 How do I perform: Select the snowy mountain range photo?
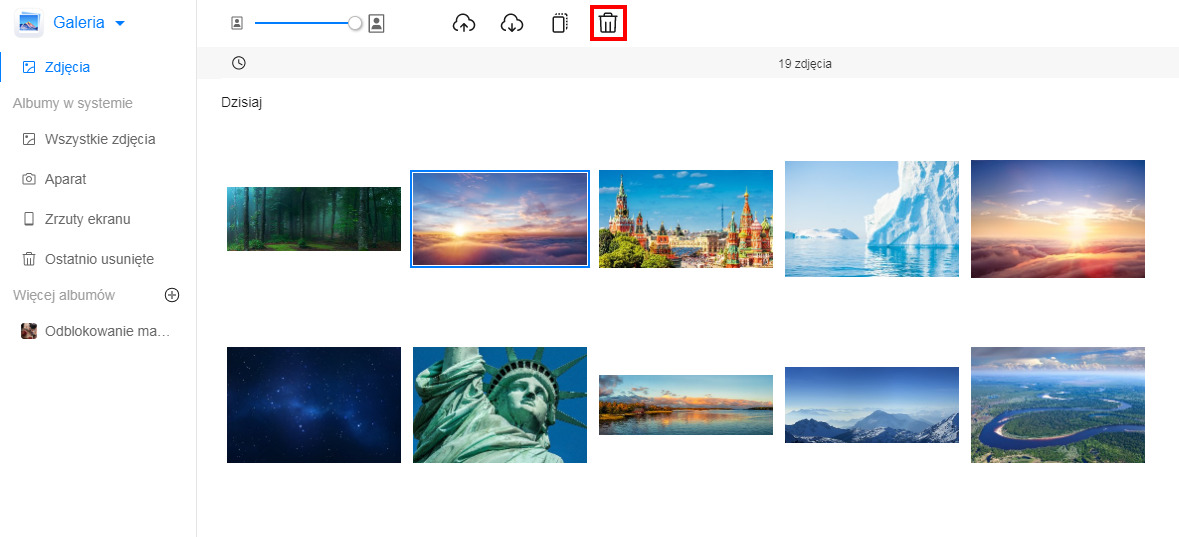pos(872,405)
